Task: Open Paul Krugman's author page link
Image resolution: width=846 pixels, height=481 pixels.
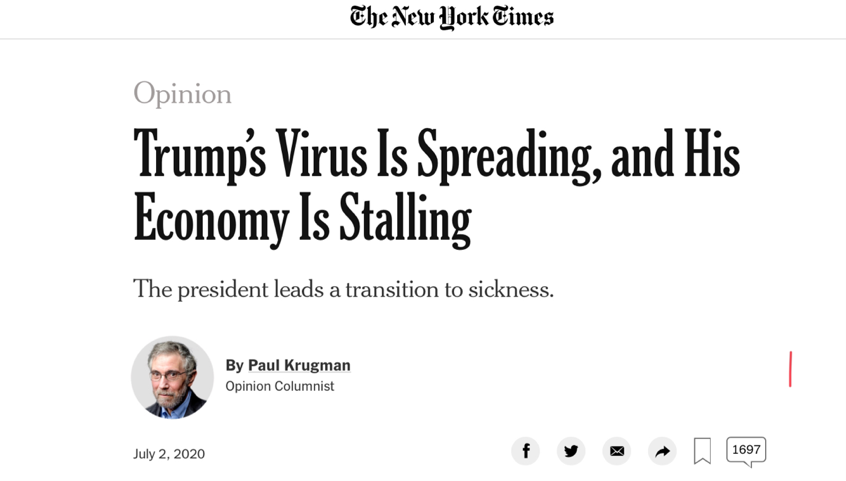Action: coord(299,365)
